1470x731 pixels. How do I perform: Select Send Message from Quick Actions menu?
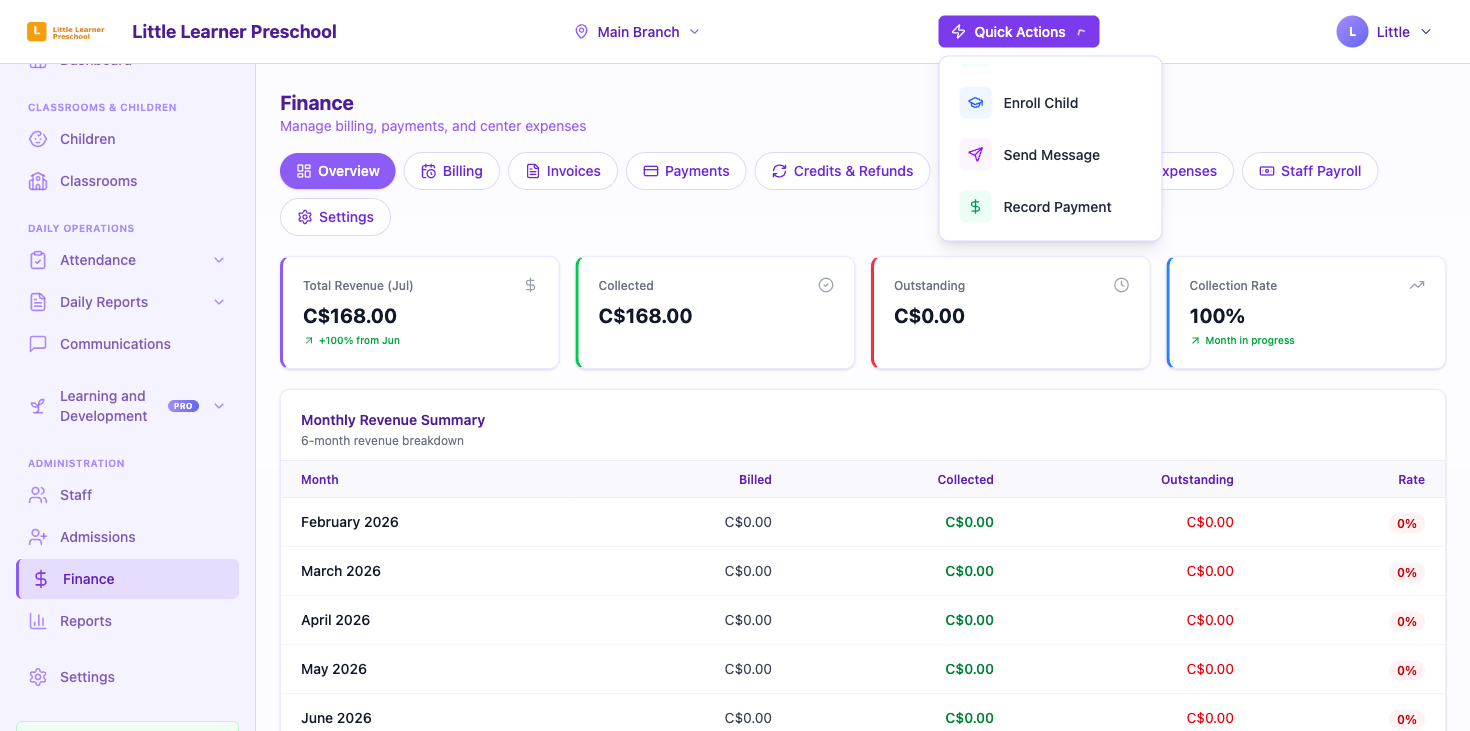[x=1050, y=155]
